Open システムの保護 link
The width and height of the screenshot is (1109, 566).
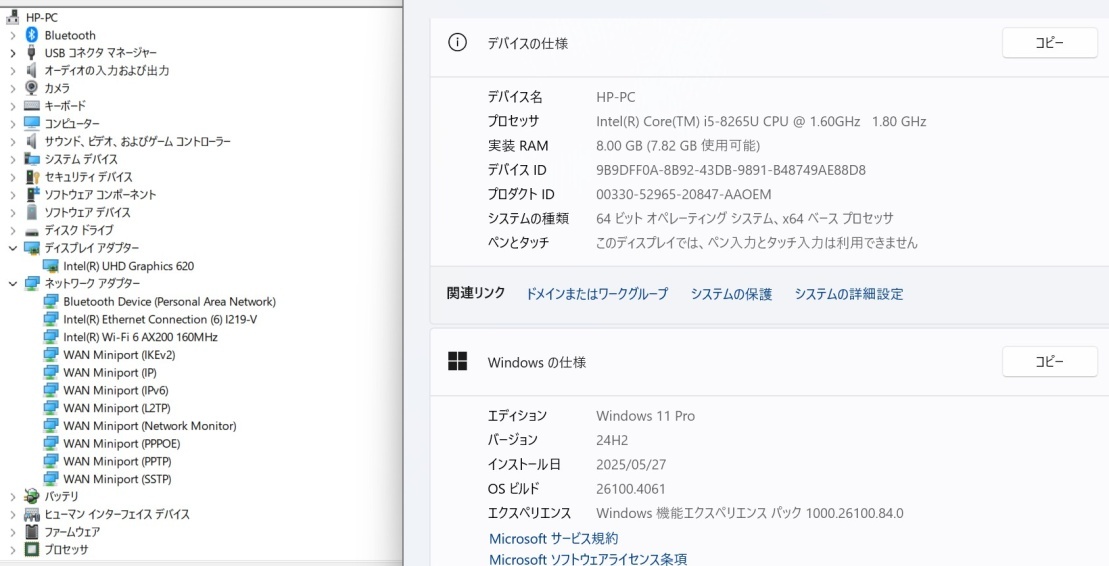point(731,294)
